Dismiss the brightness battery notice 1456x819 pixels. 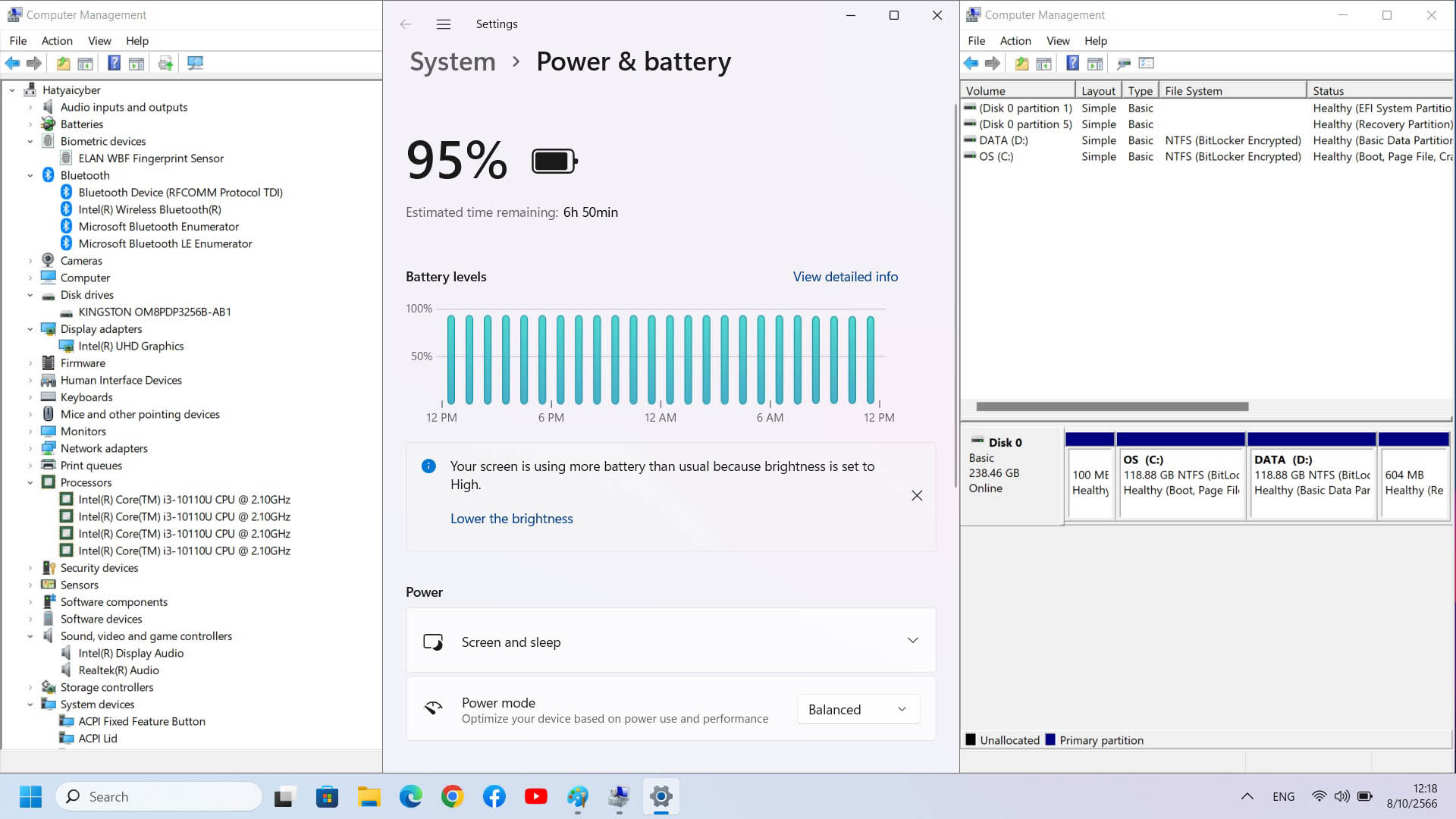(917, 495)
